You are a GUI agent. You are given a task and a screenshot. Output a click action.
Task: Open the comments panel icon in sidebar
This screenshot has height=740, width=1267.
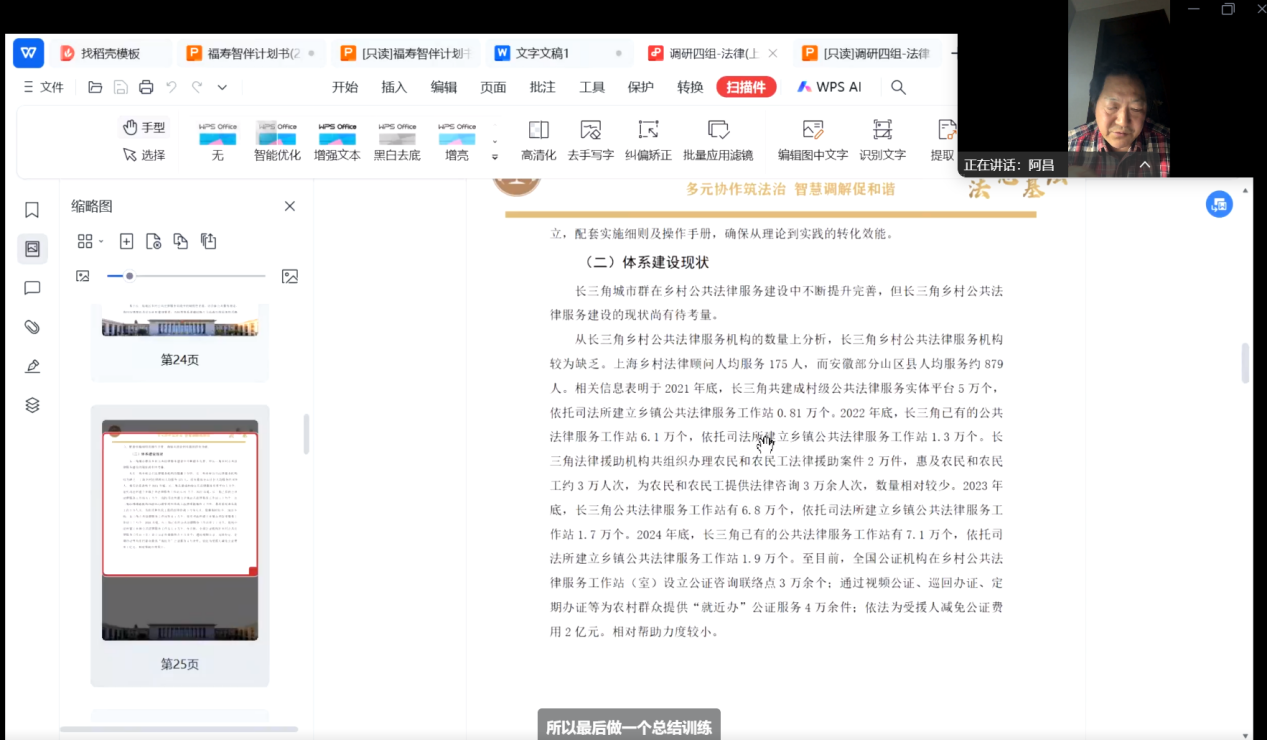32,288
